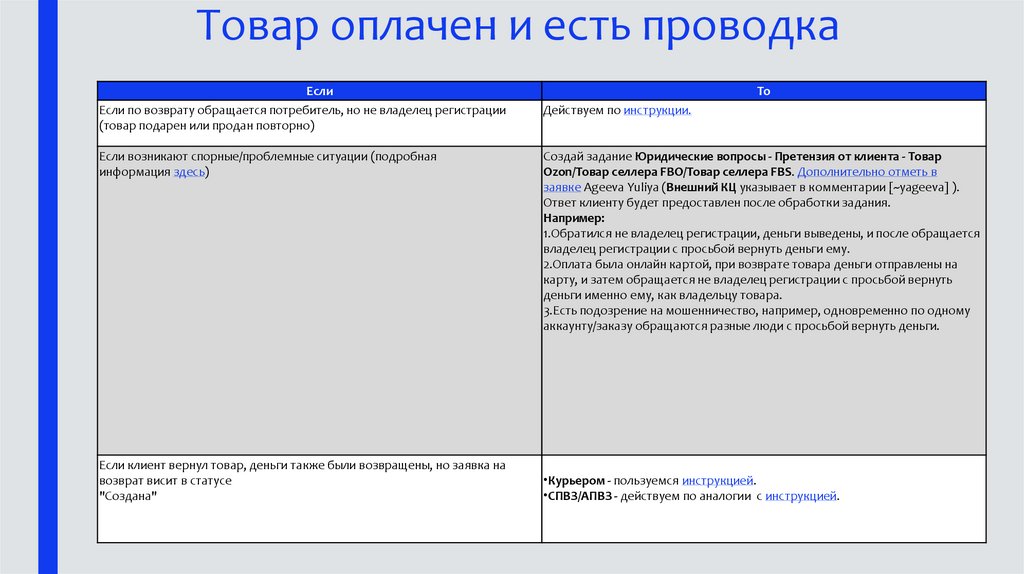Select the slide title "Товар оплачен и есть проводка"
Screen dimensions: 1024x574
[517, 26]
